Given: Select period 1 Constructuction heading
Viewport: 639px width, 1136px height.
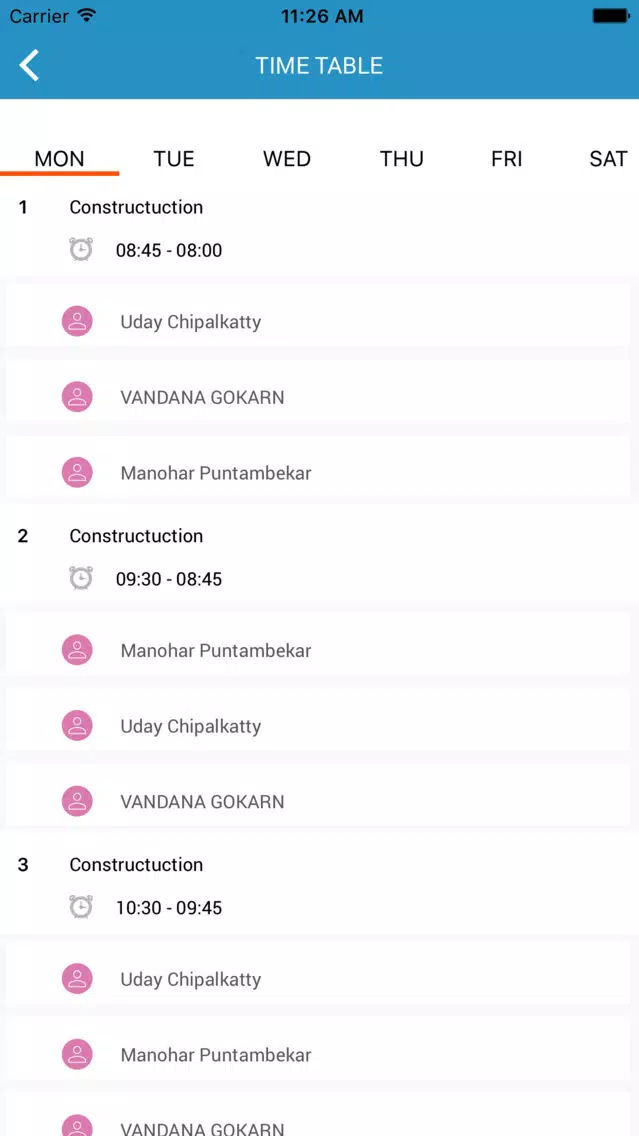Looking at the screenshot, I should coord(136,207).
